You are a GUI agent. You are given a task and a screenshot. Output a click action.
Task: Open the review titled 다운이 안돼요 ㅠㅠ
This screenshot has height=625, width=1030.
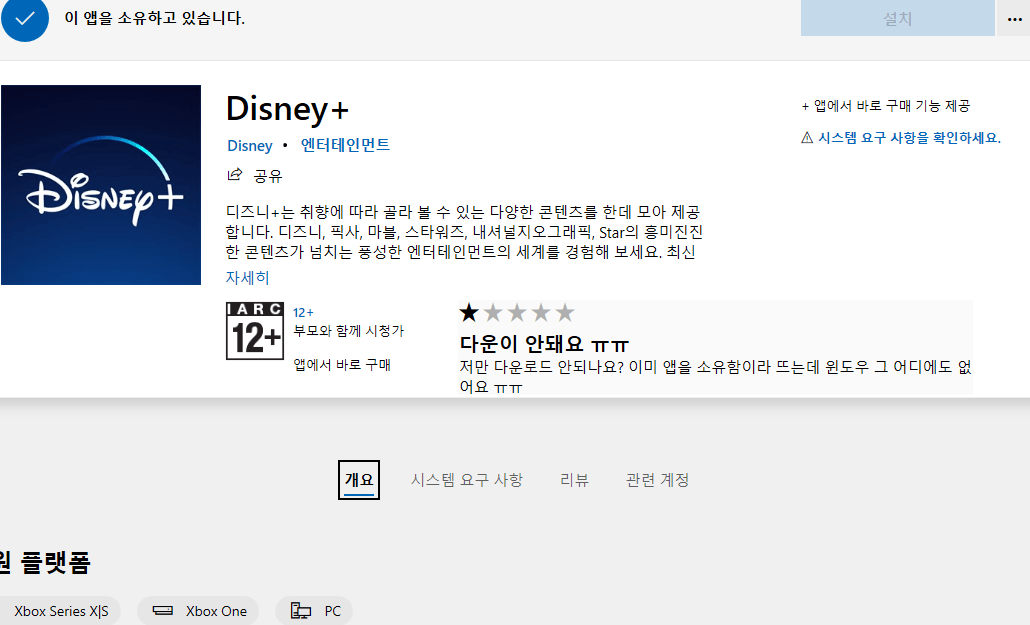point(544,344)
